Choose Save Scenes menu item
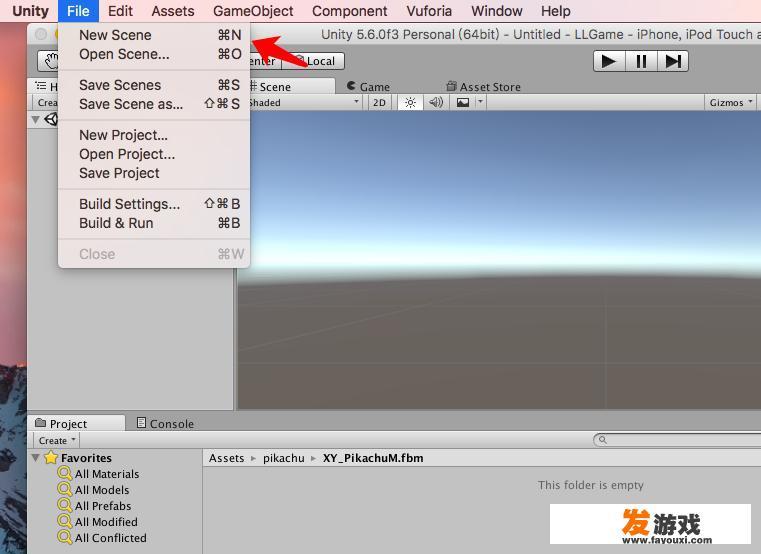 [x=154, y=85]
